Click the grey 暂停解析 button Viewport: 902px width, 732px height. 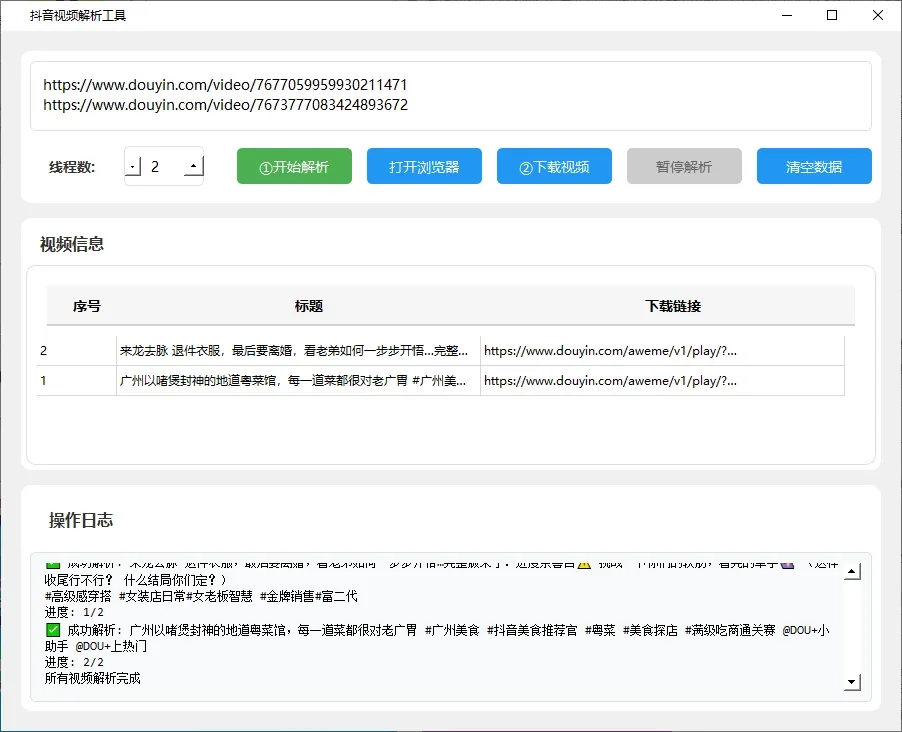[x=684, y=166]
